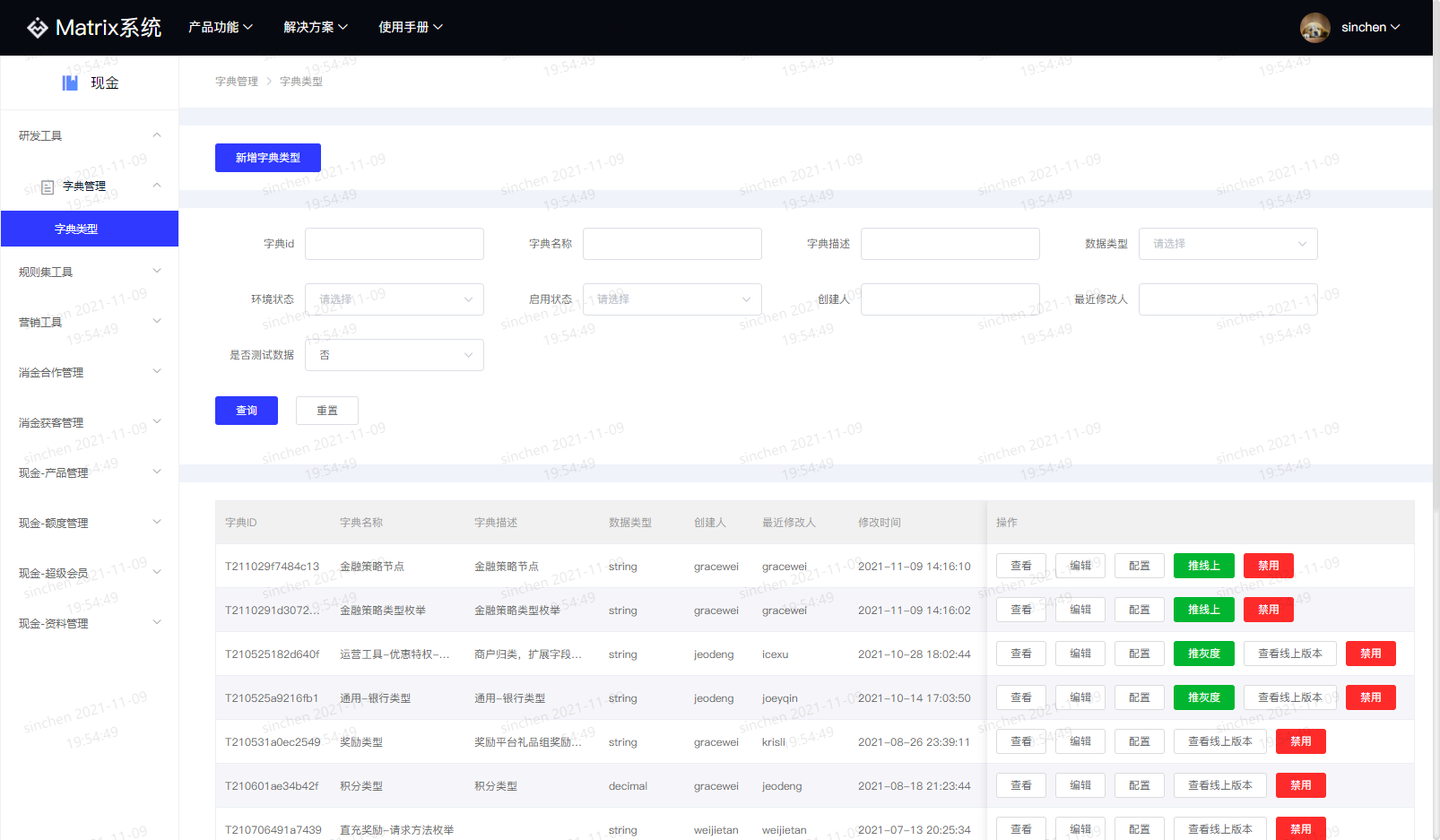This screenshot has height=840, width=1440.
Task: Collapse the 字典管理 submenu
Action: pyautogui.click(x=90, y=186)
